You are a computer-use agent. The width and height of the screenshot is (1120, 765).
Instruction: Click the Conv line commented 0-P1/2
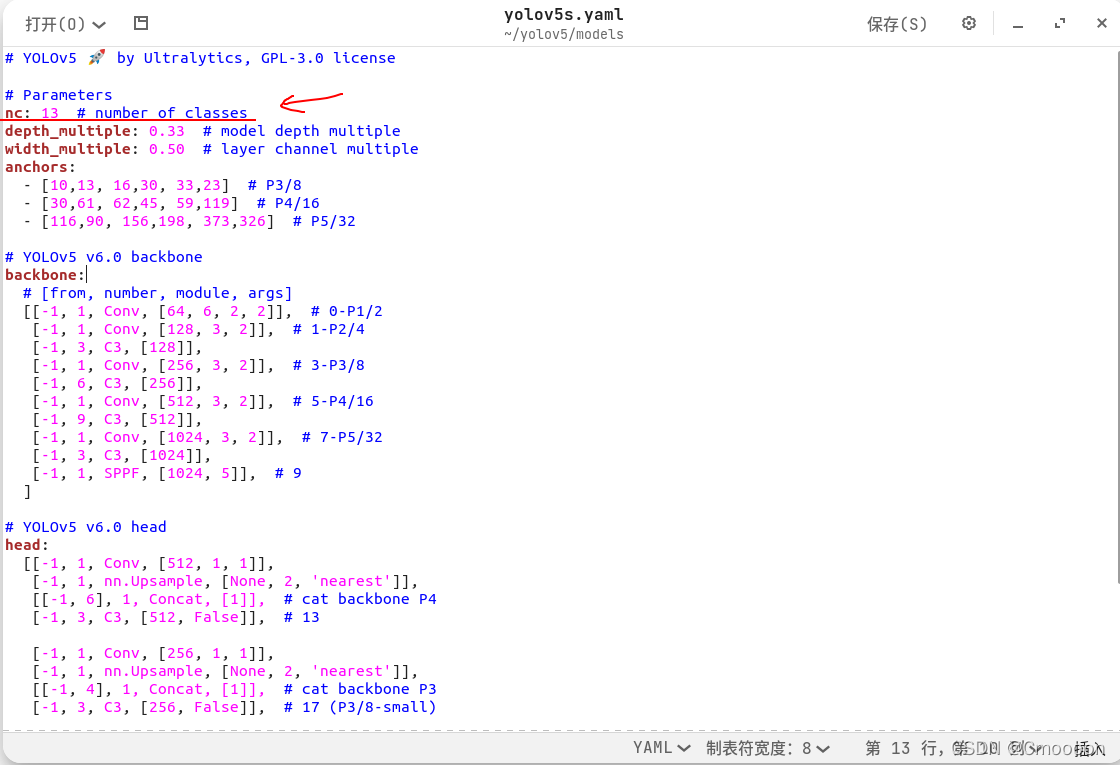pos(203,311)
